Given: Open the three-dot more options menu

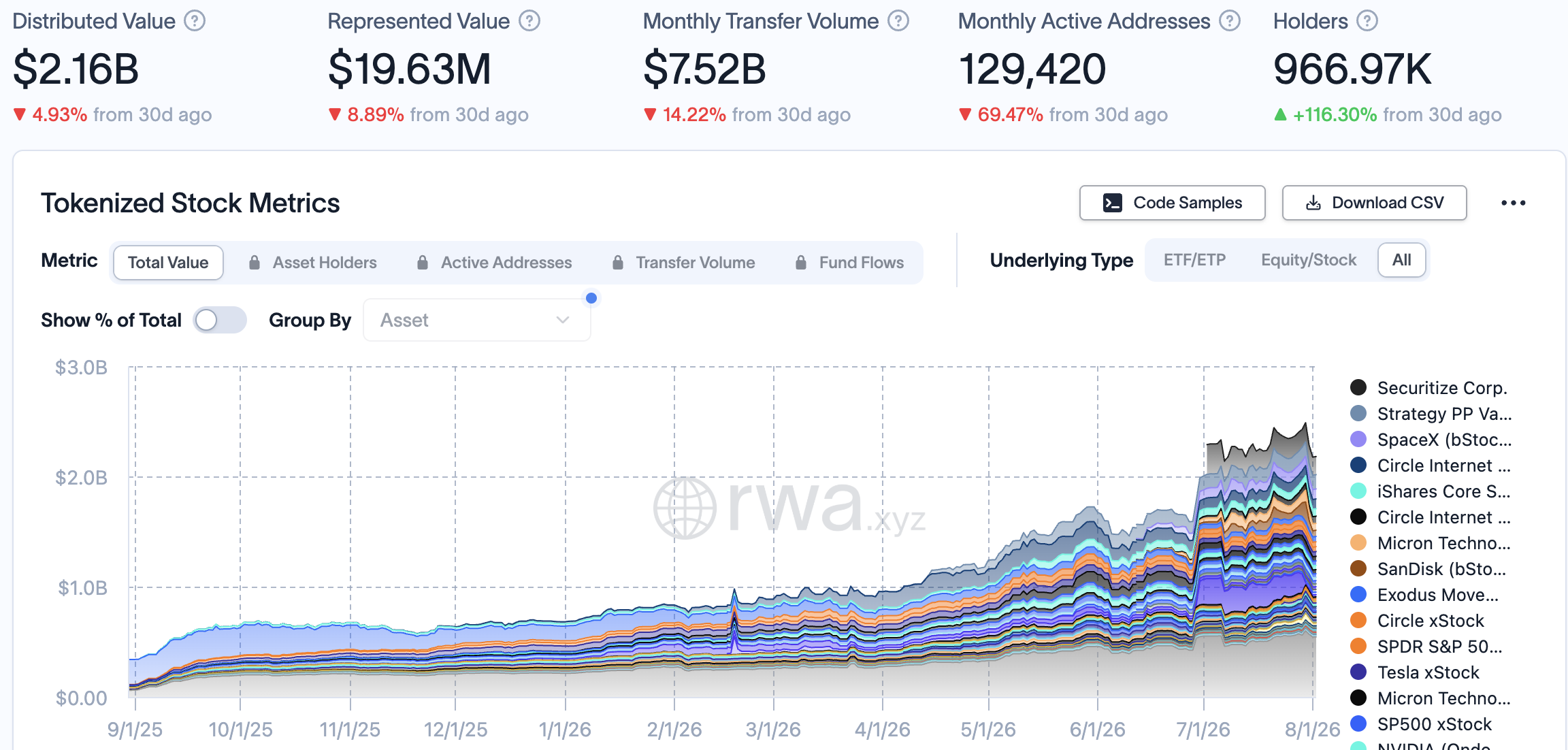Looking at the screenshot, I should pyautogui.click(x=1514, y=203).
